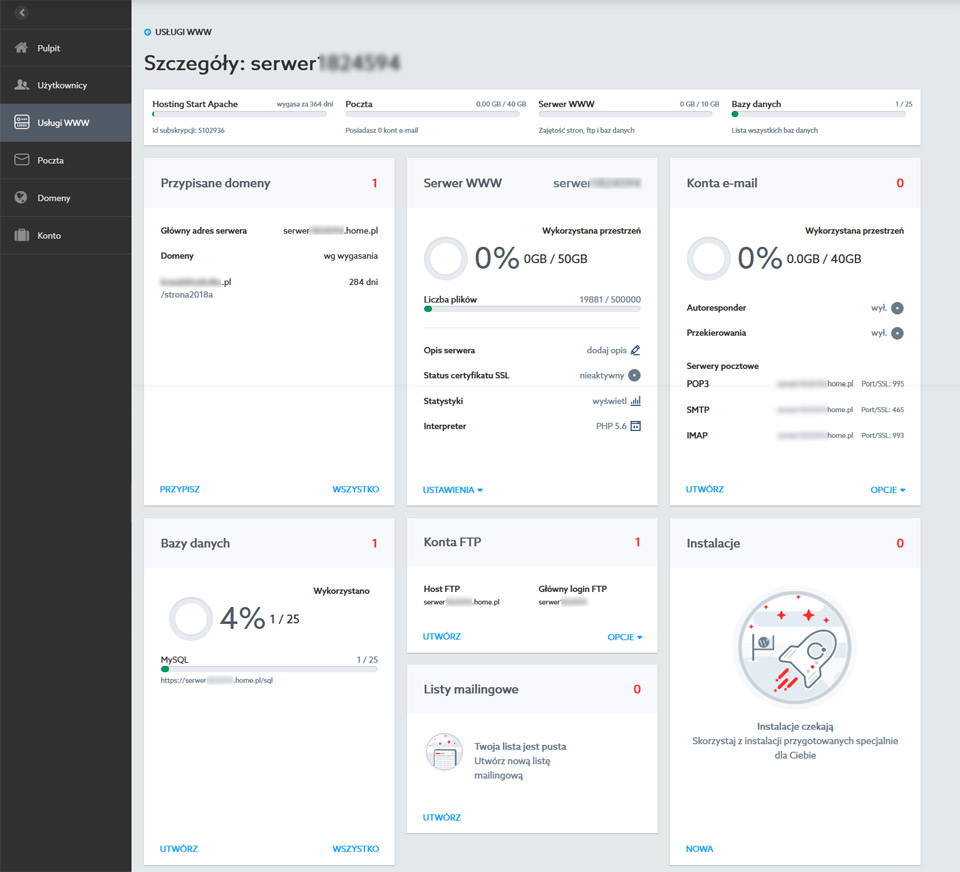Click the Serwer WWW usage ring chart

pyautogui.click(x=446, y=258)
